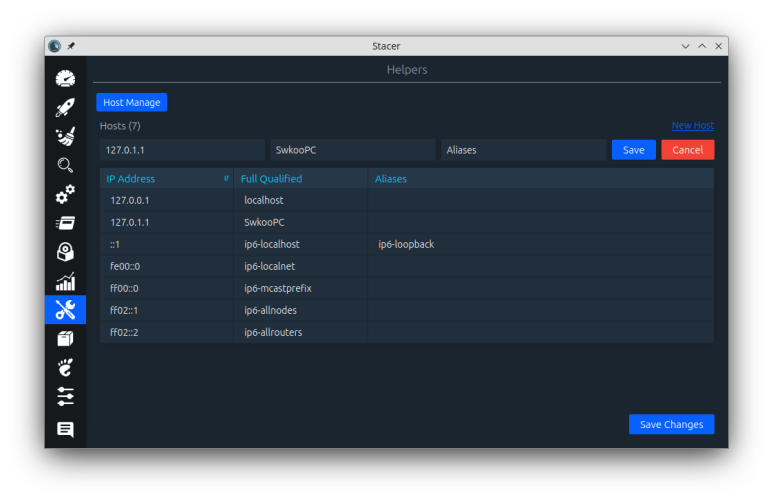Image resolution: width=773 pixels, height=501 pixels.
Task: Open Processes icon in sidebar
Action: 65,223
